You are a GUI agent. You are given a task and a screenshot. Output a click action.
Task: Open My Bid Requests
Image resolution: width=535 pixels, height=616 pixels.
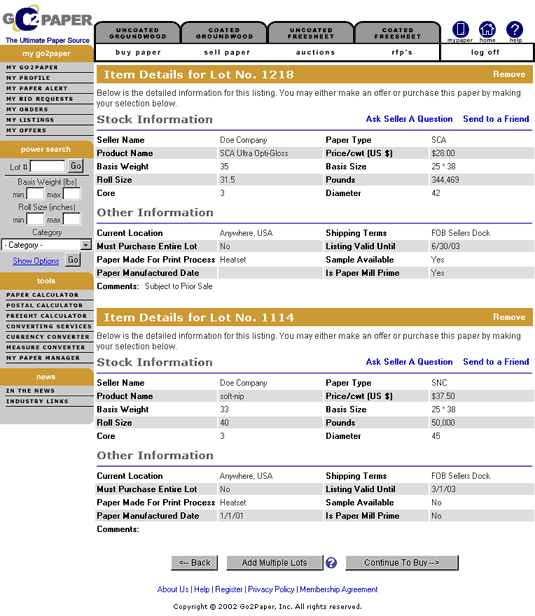click(40, 99)
